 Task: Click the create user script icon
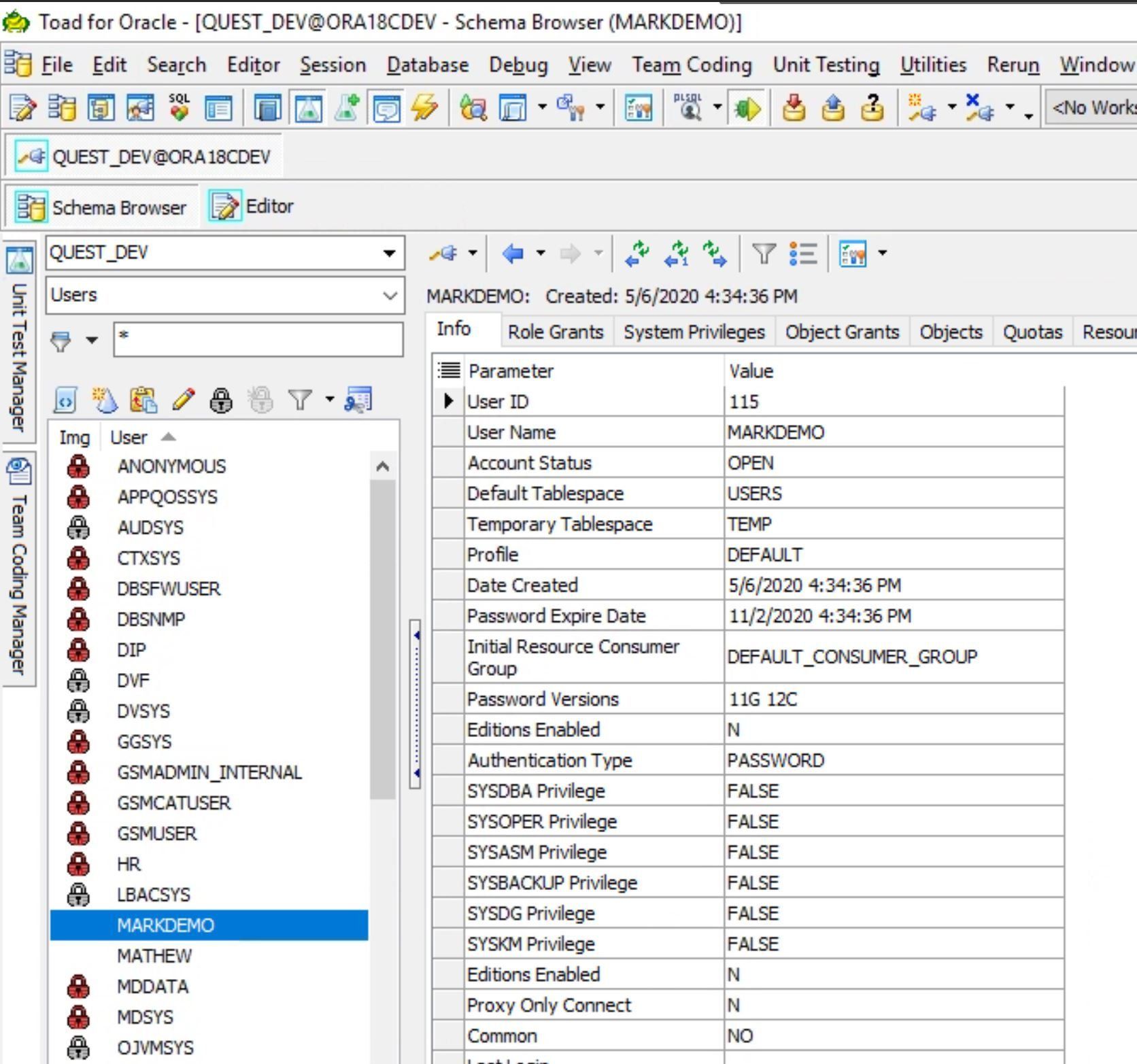pyautogui.click(x=65, y=400)
